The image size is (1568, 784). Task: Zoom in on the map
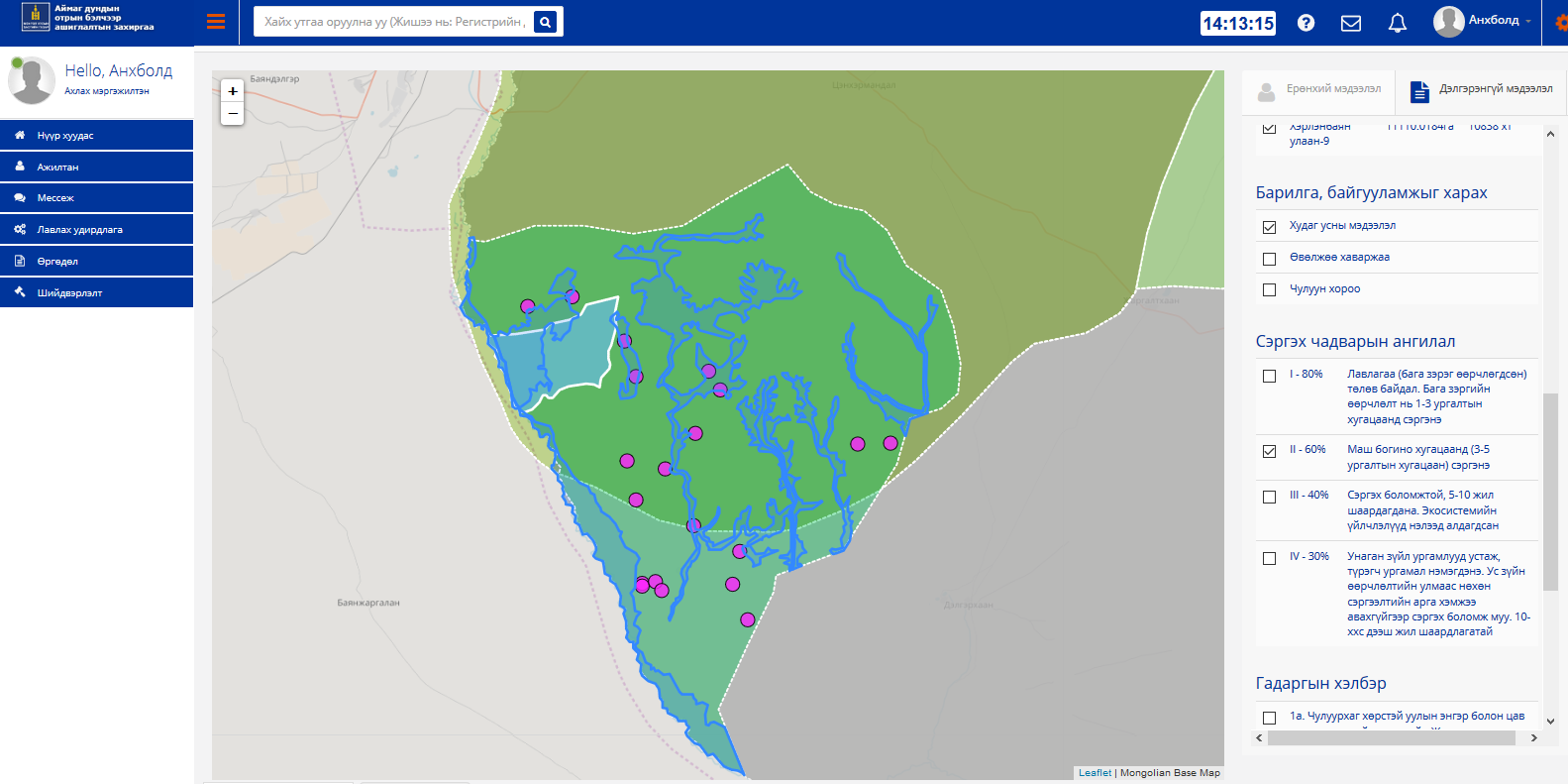(233, 91)
